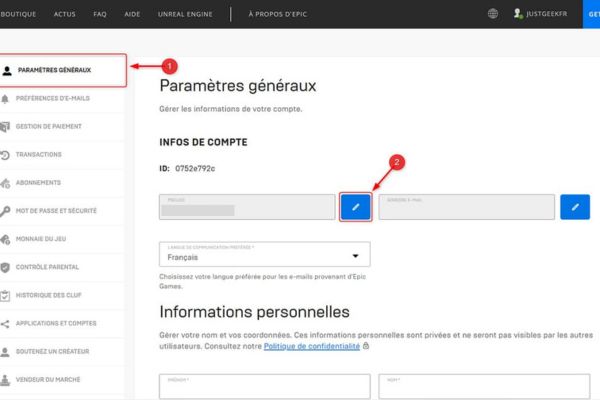Open Préférences d'e-mails section

point(53,98)
